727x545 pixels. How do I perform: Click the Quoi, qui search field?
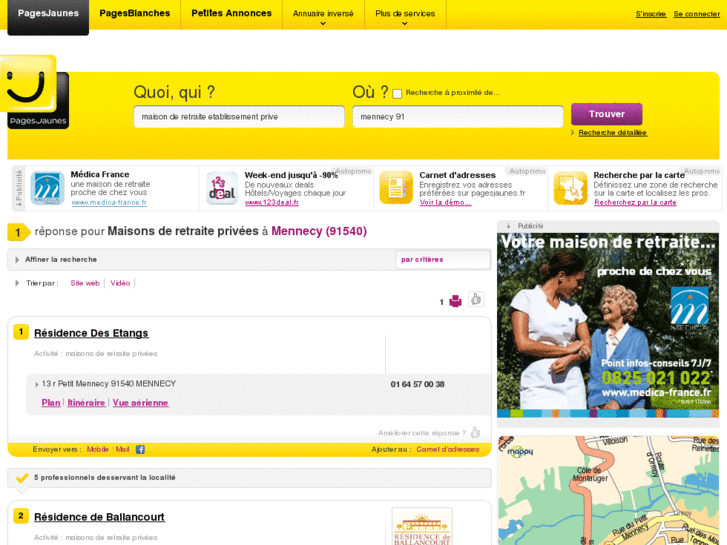coord(239,117)
